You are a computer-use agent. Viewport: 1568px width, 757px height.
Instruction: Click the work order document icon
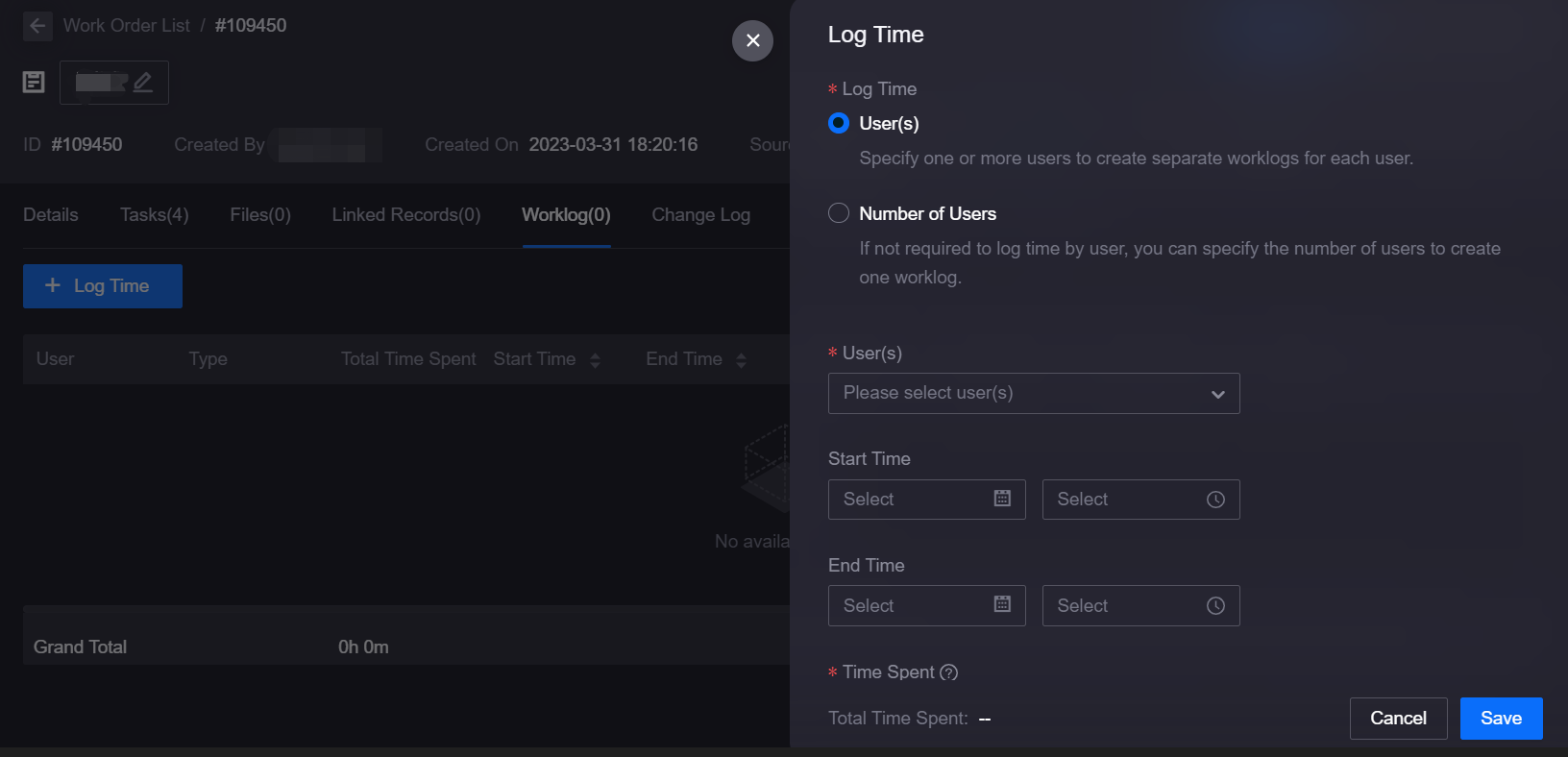pos(34,83)
